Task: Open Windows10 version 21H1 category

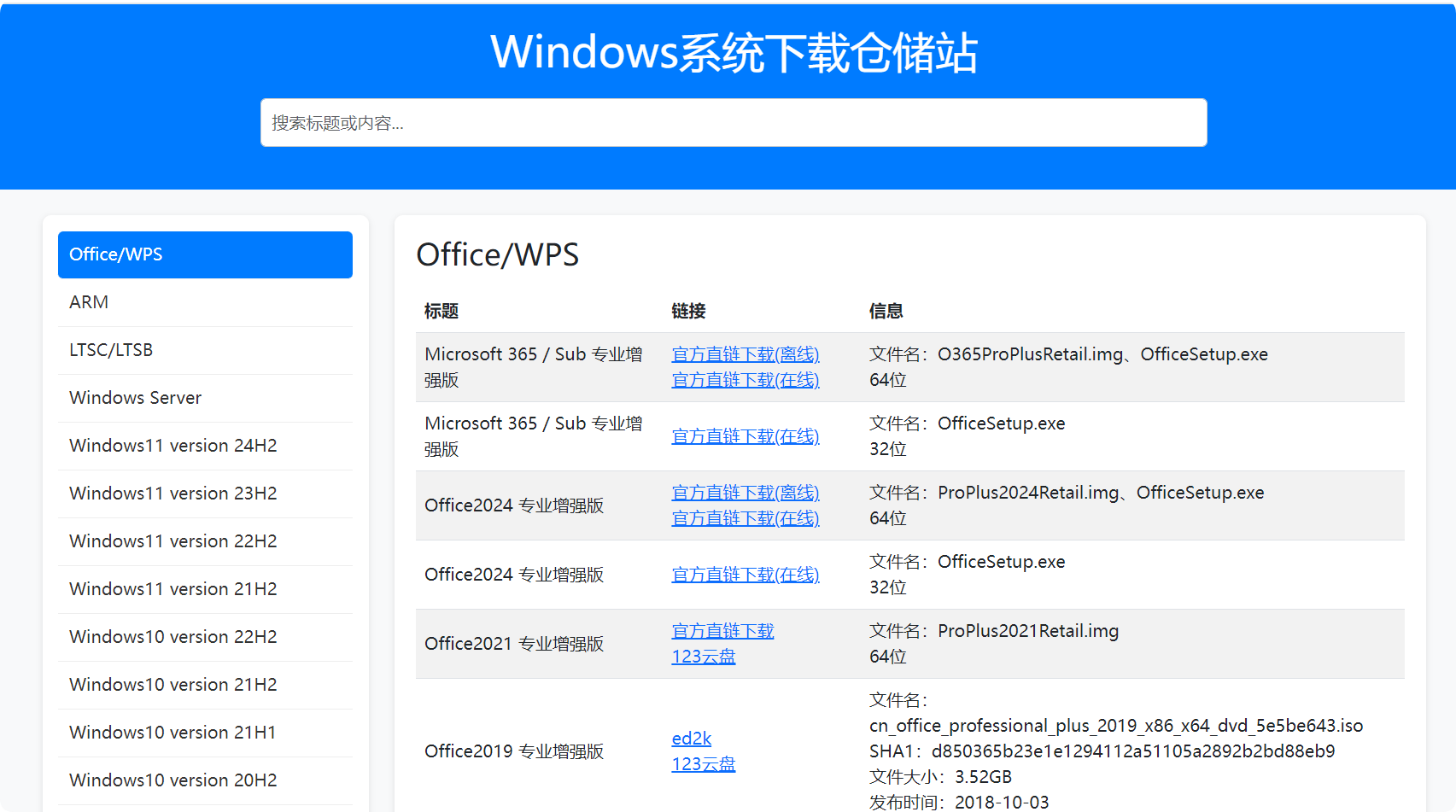Action: pyautogui.click(x=205, y=733)
